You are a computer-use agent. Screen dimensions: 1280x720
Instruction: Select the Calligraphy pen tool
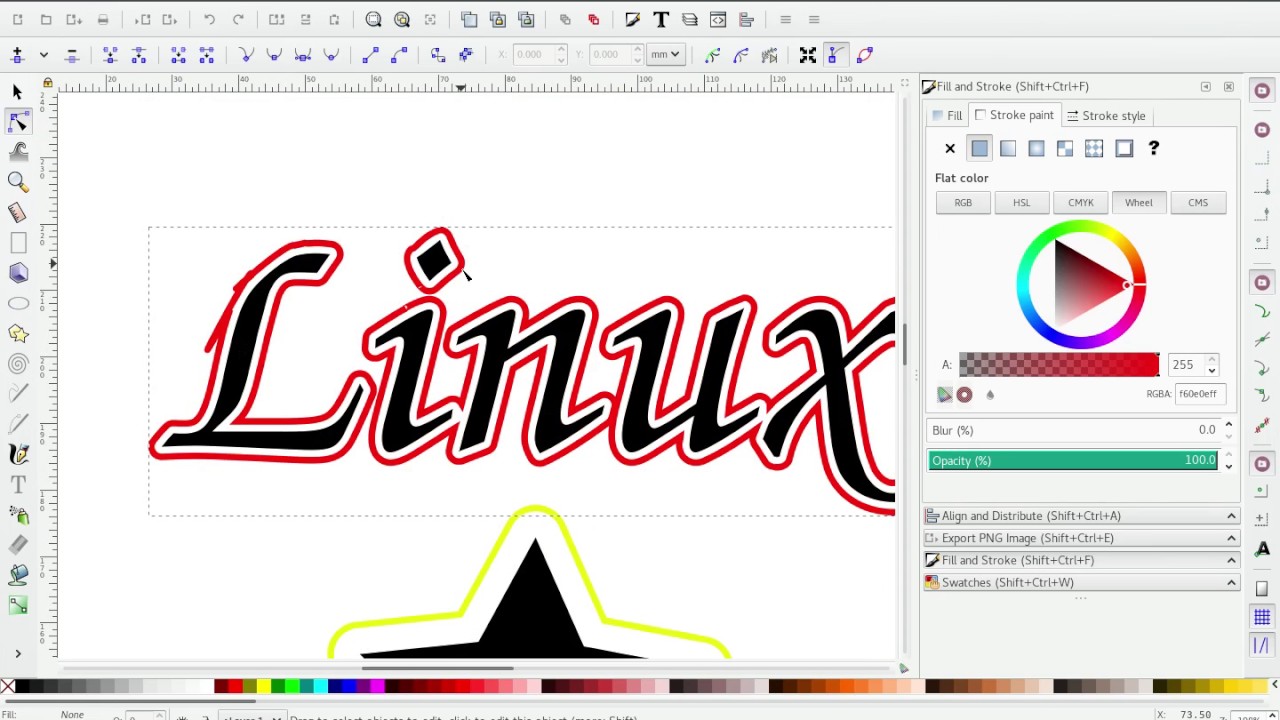[18, 454]
